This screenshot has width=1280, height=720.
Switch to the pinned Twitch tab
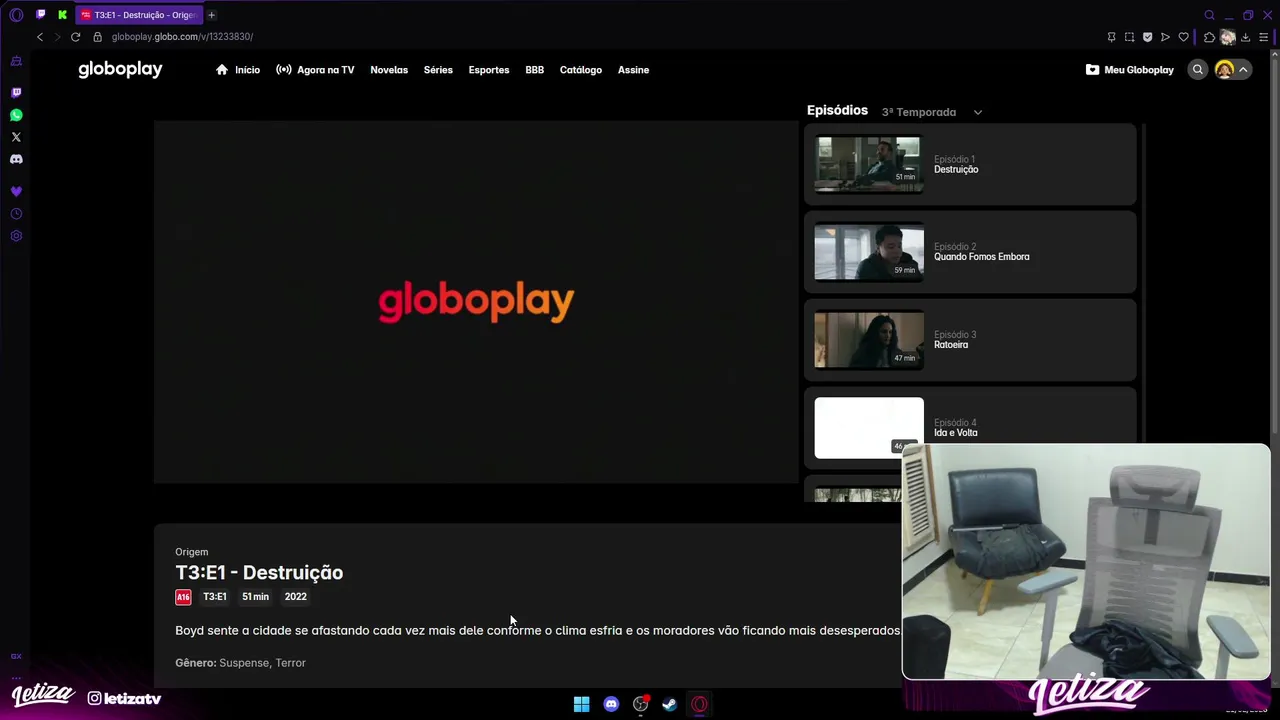pos(41,15)
